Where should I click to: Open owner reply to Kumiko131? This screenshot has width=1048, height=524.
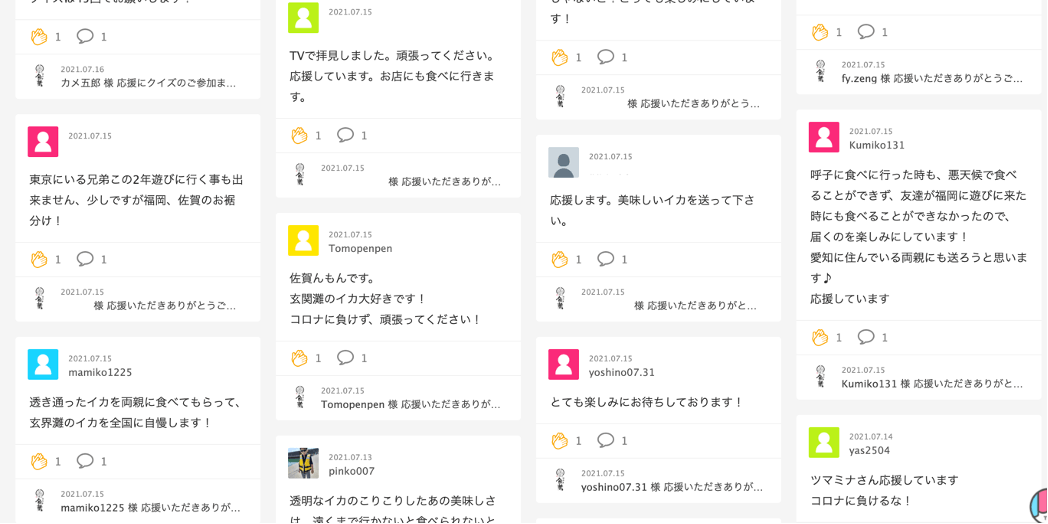coord(931,383)
